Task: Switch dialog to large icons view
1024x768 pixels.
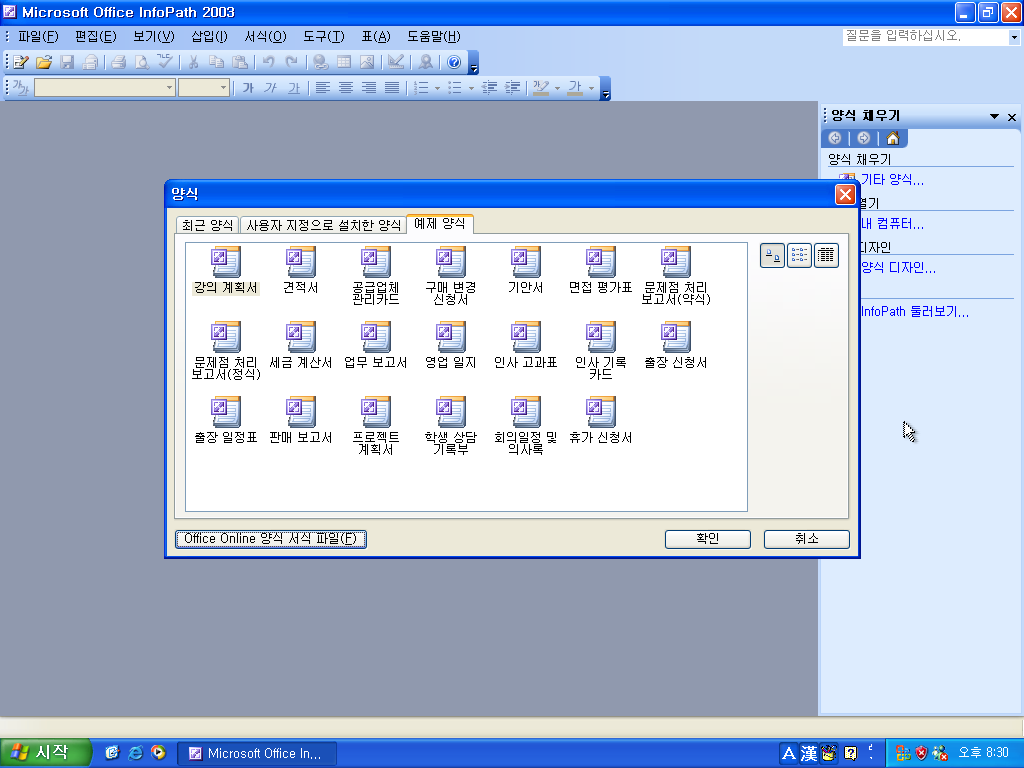Action: tap(773, 255)
